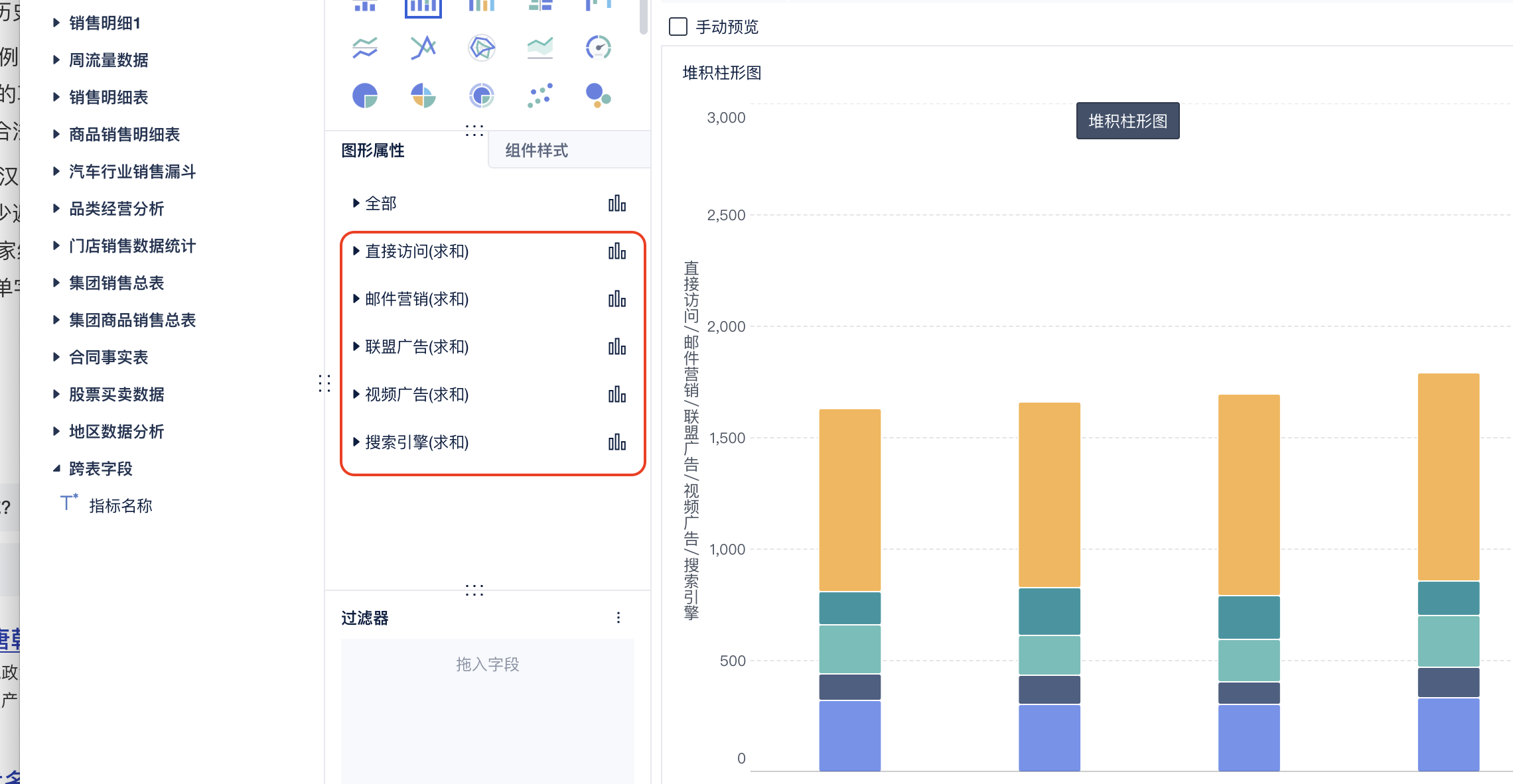Collapse the 跨表字段 tree node
This screenshot has height=784, width=1513.
click(56, 469)
